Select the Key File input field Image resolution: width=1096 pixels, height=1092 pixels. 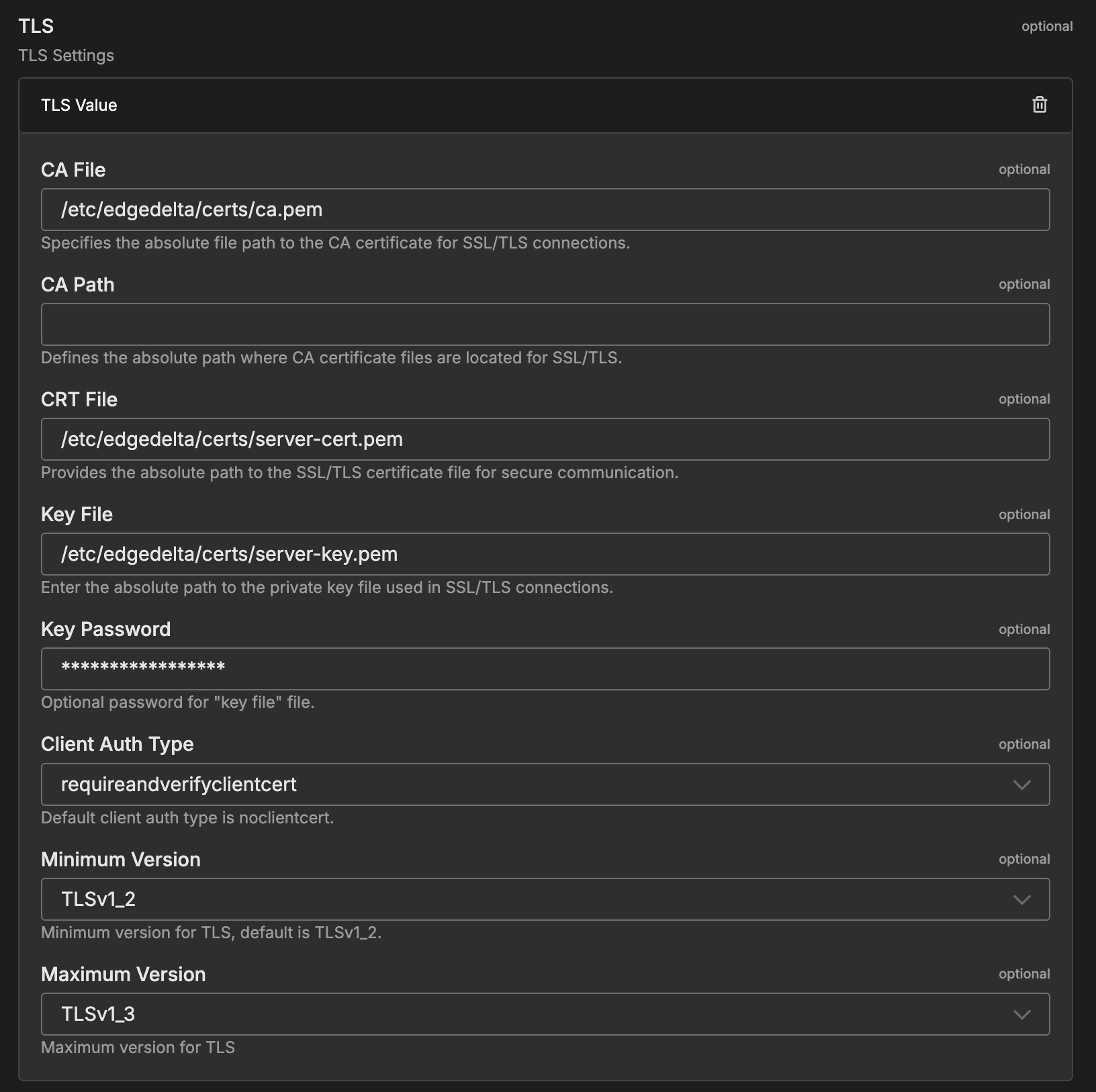[545, 553]
